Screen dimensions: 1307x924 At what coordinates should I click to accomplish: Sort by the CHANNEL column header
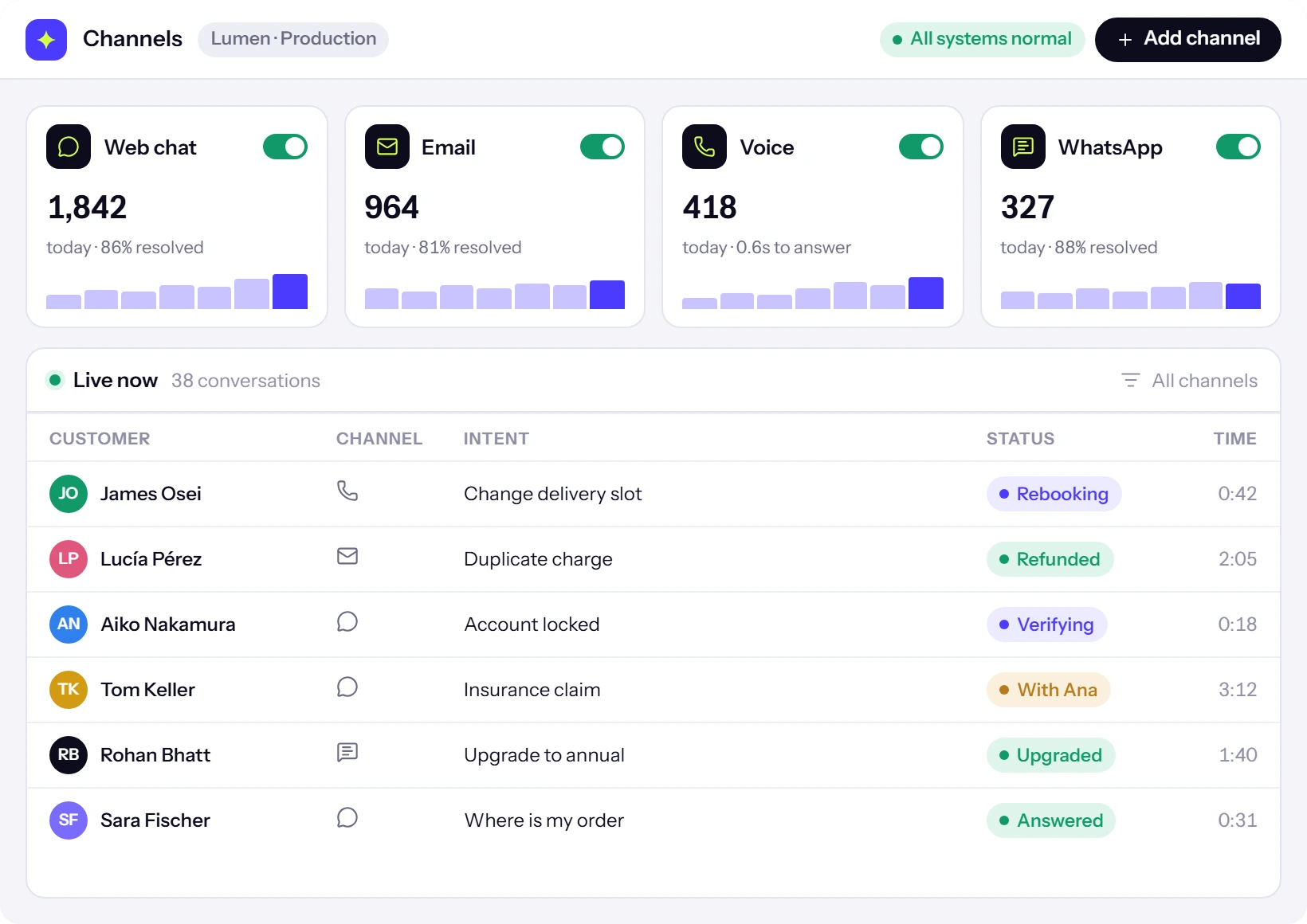(x=379, y=439)
